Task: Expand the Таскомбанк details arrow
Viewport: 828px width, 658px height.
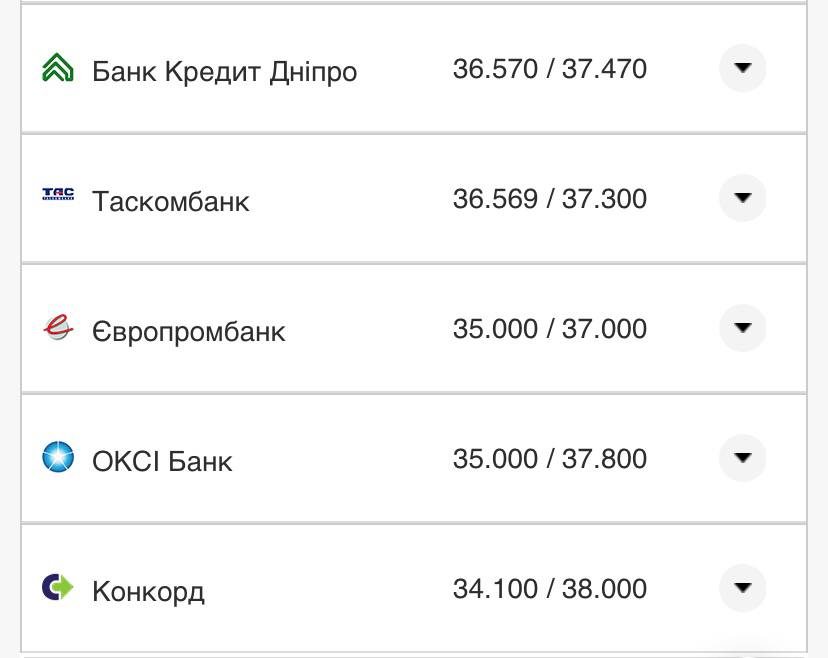Action: pos(742,198)
